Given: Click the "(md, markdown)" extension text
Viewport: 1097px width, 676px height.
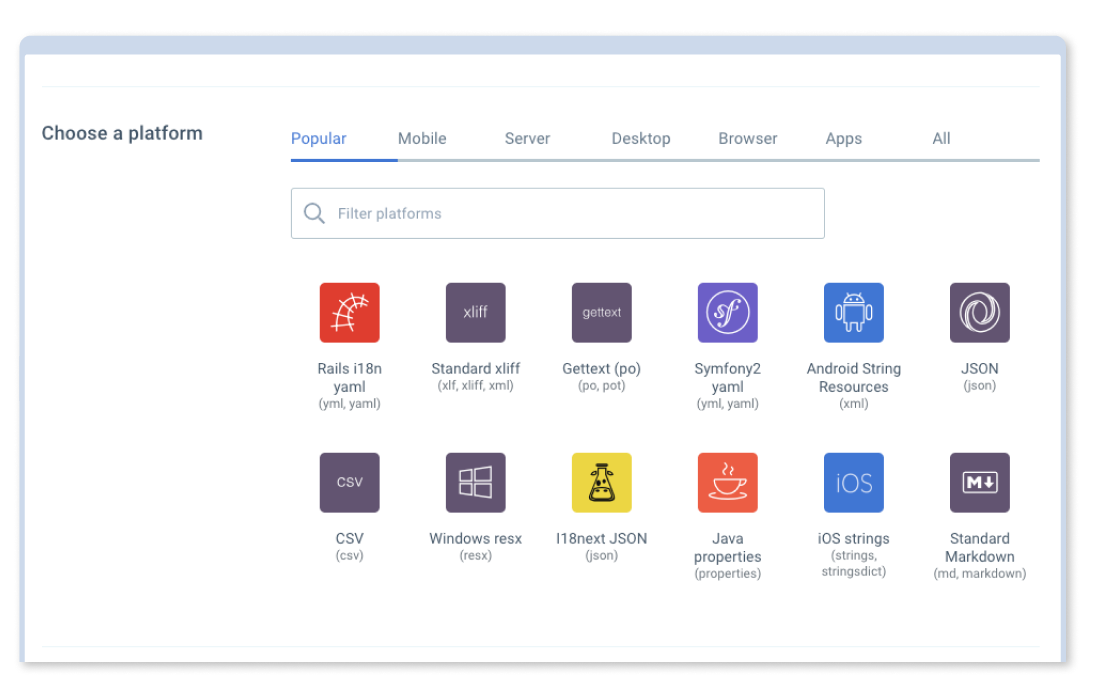Looking at the screenshot, I should (979, 574).
